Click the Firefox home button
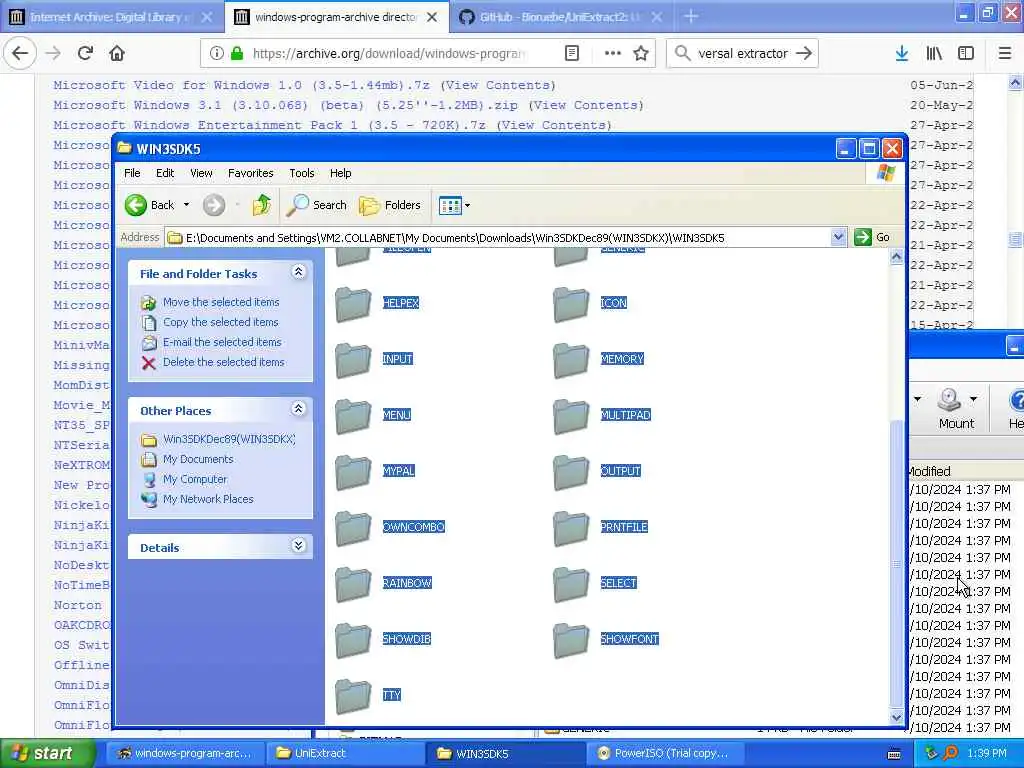Screen dimensions: 1024x768 pyautogui.click(x=117, y=53)
